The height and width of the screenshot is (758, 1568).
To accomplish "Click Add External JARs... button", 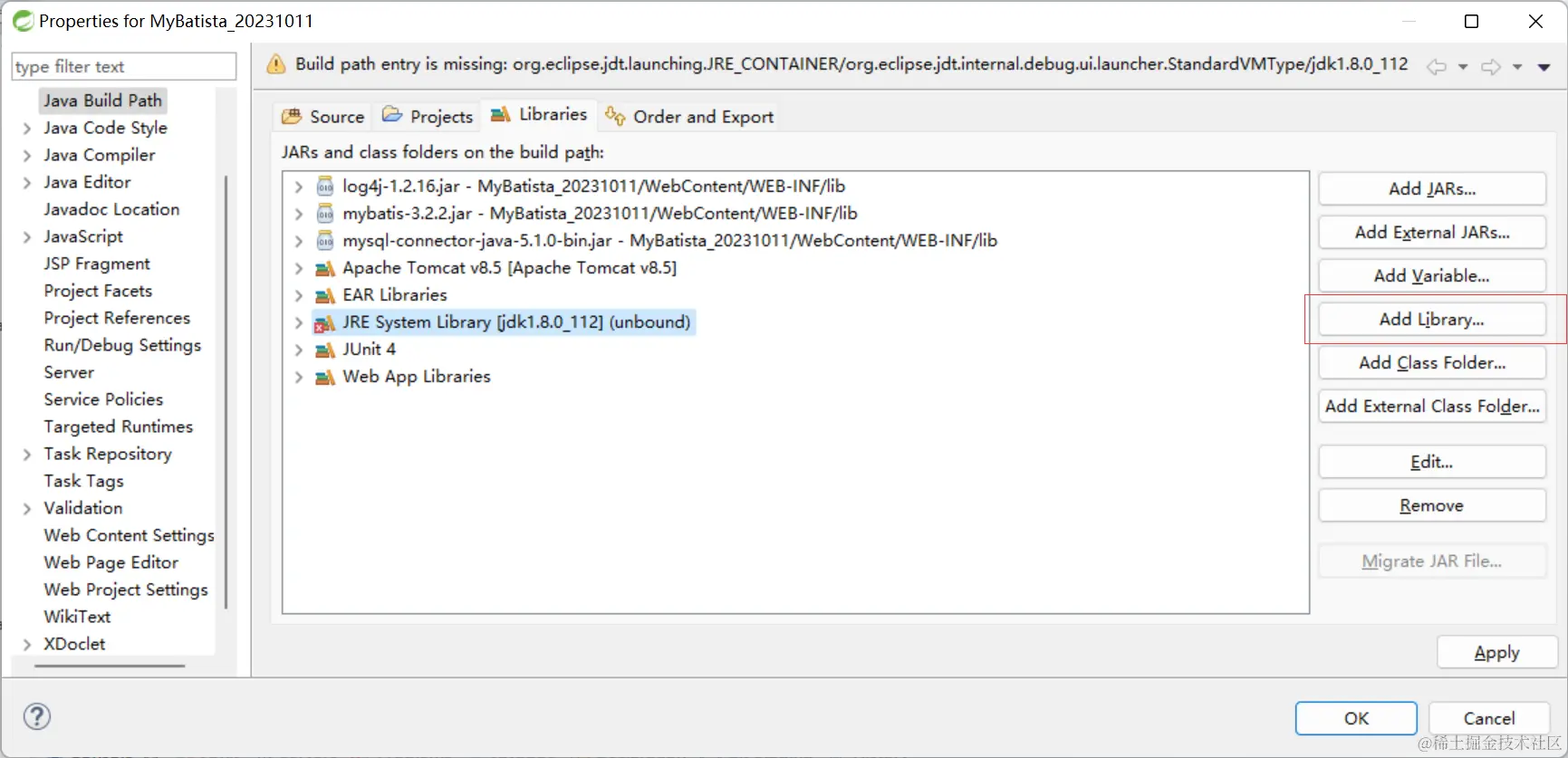I will coord(1432,232).
